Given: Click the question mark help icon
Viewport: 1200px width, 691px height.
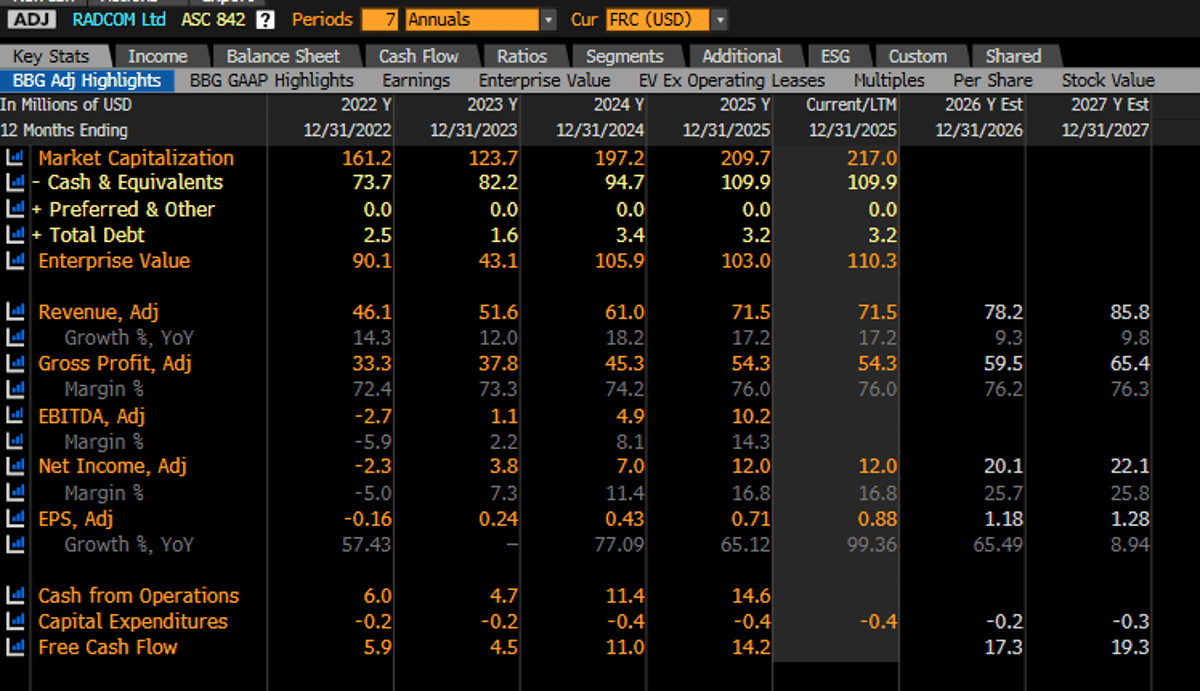Looking at the screenshot, I should pyautogui.click(x=265, y=20).
